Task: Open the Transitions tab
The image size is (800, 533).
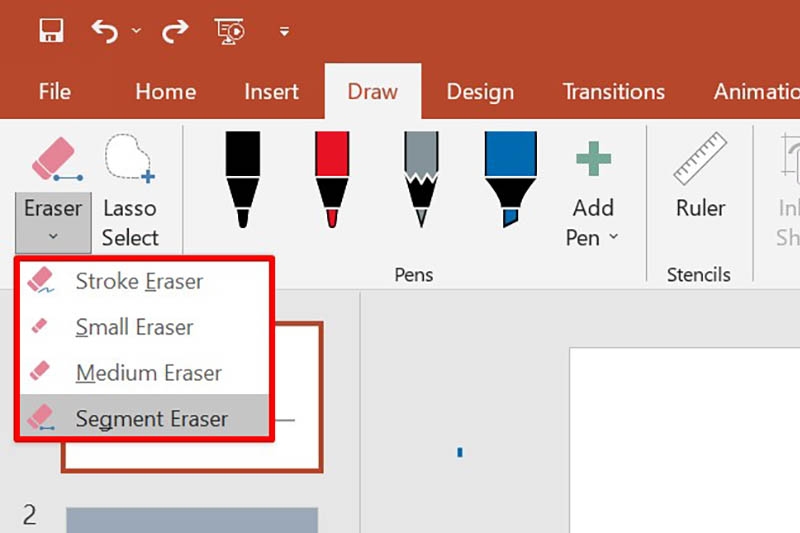Action: 614,92
